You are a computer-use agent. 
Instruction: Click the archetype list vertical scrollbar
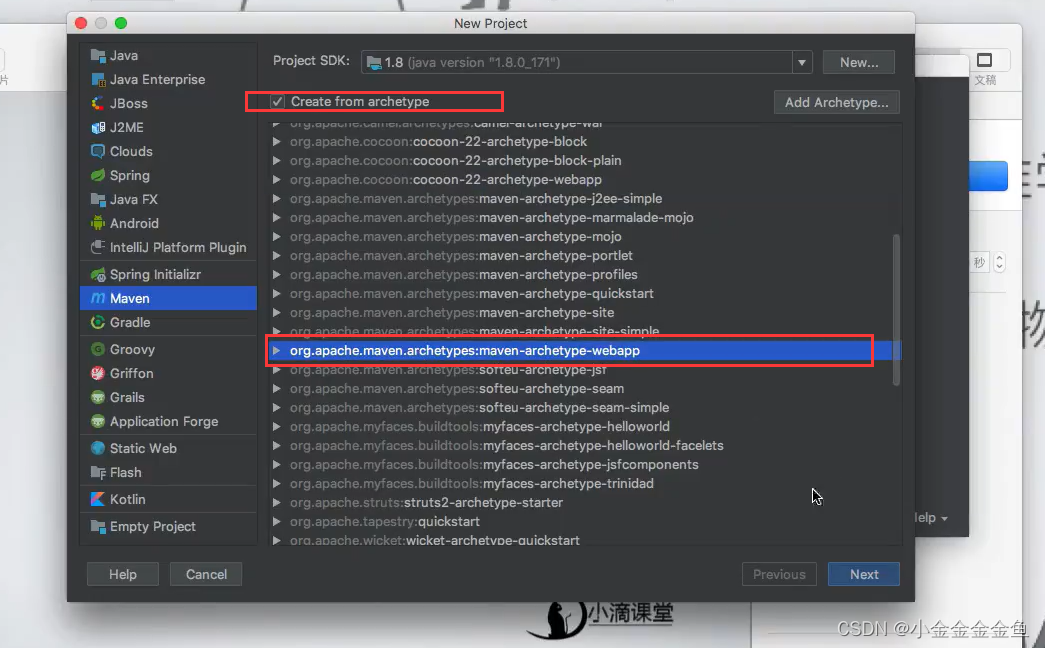[x=896, y=309]
